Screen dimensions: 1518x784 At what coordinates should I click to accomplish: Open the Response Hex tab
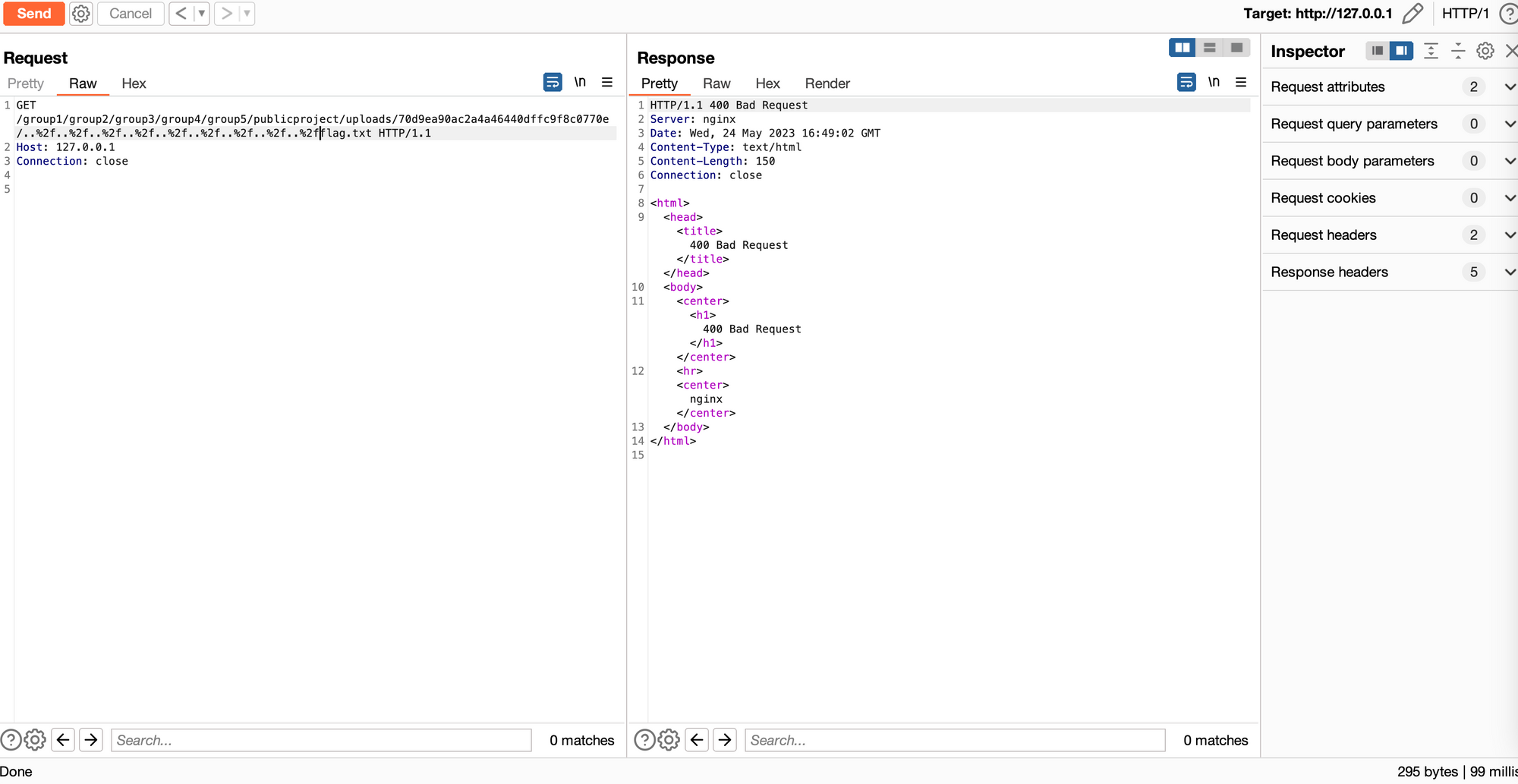click(x=767, y=83)
